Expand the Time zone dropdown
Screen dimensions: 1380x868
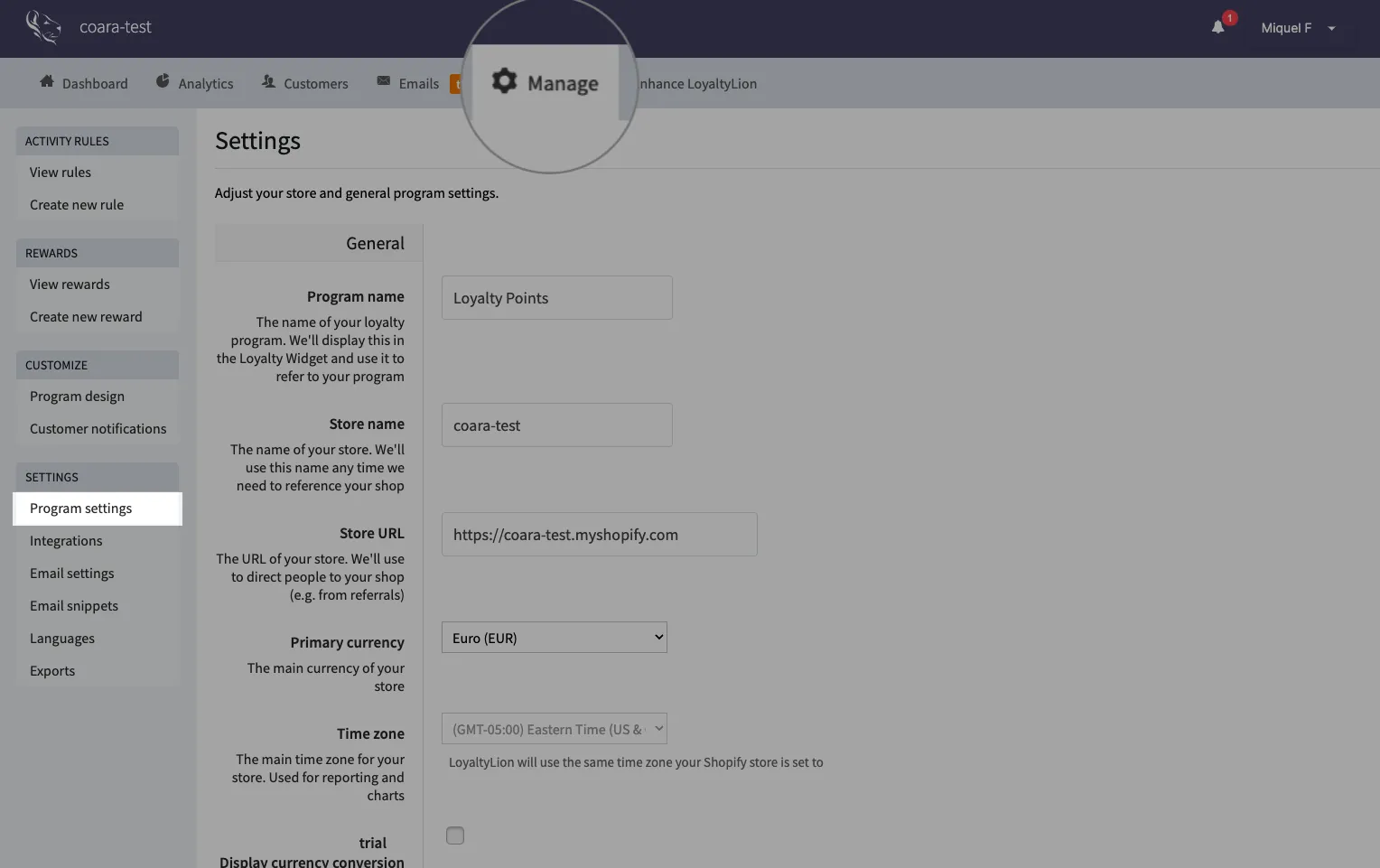(554, 729)
